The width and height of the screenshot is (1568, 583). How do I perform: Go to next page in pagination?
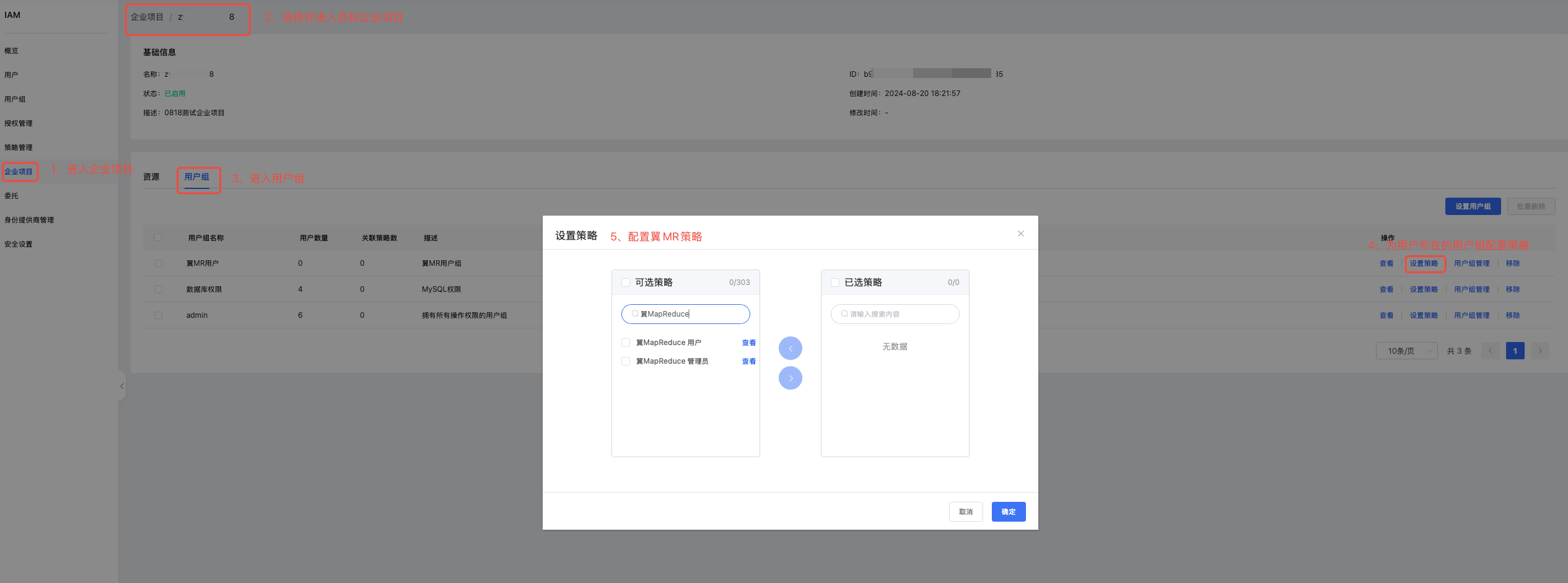click(x=1540, y=351)
